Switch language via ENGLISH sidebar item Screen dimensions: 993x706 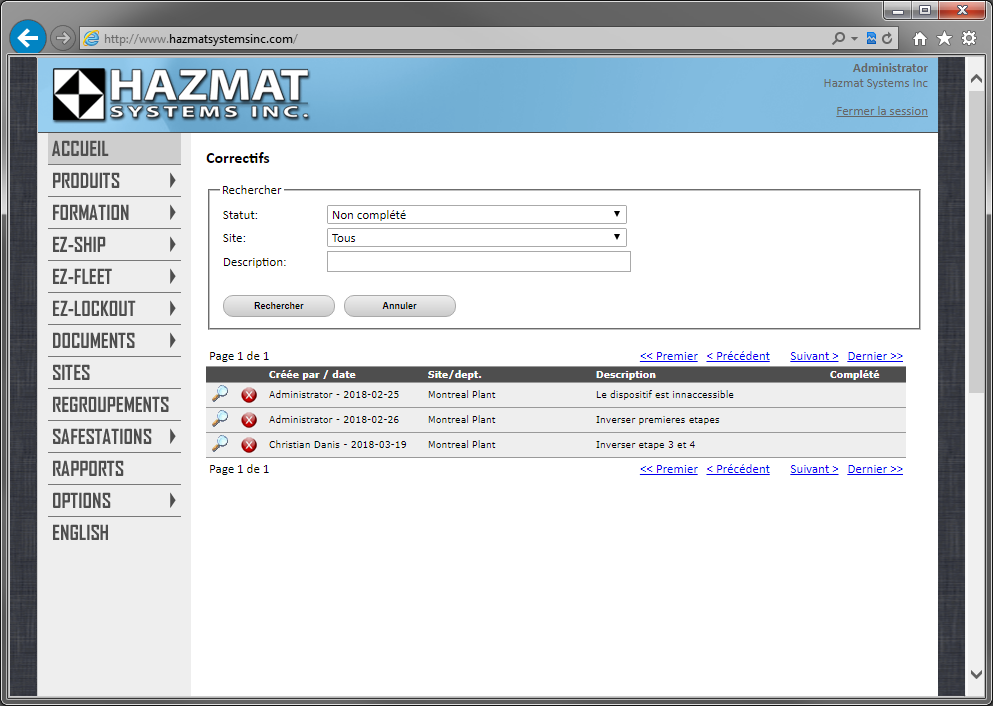[x=115, y=533]
